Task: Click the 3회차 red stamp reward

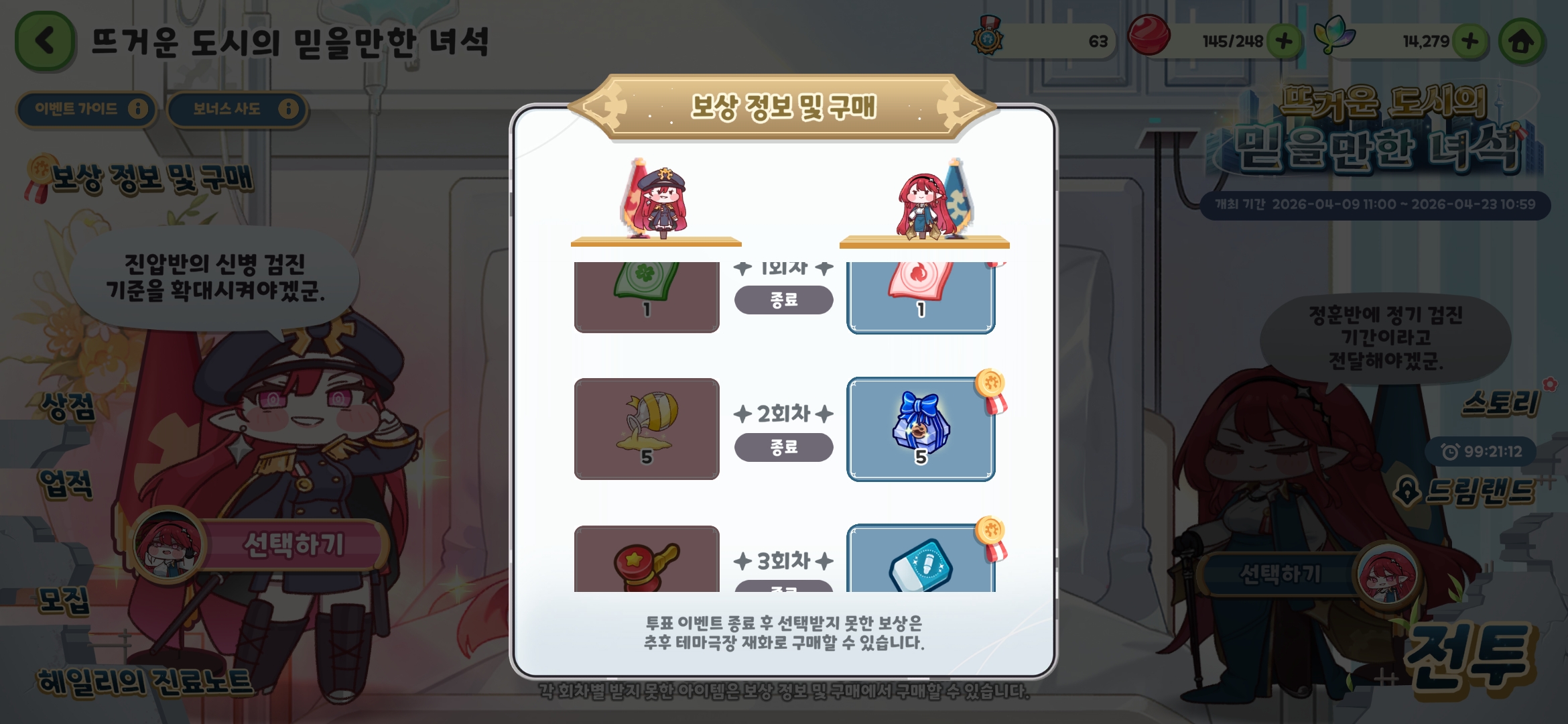Action: [x=647, y=559]
